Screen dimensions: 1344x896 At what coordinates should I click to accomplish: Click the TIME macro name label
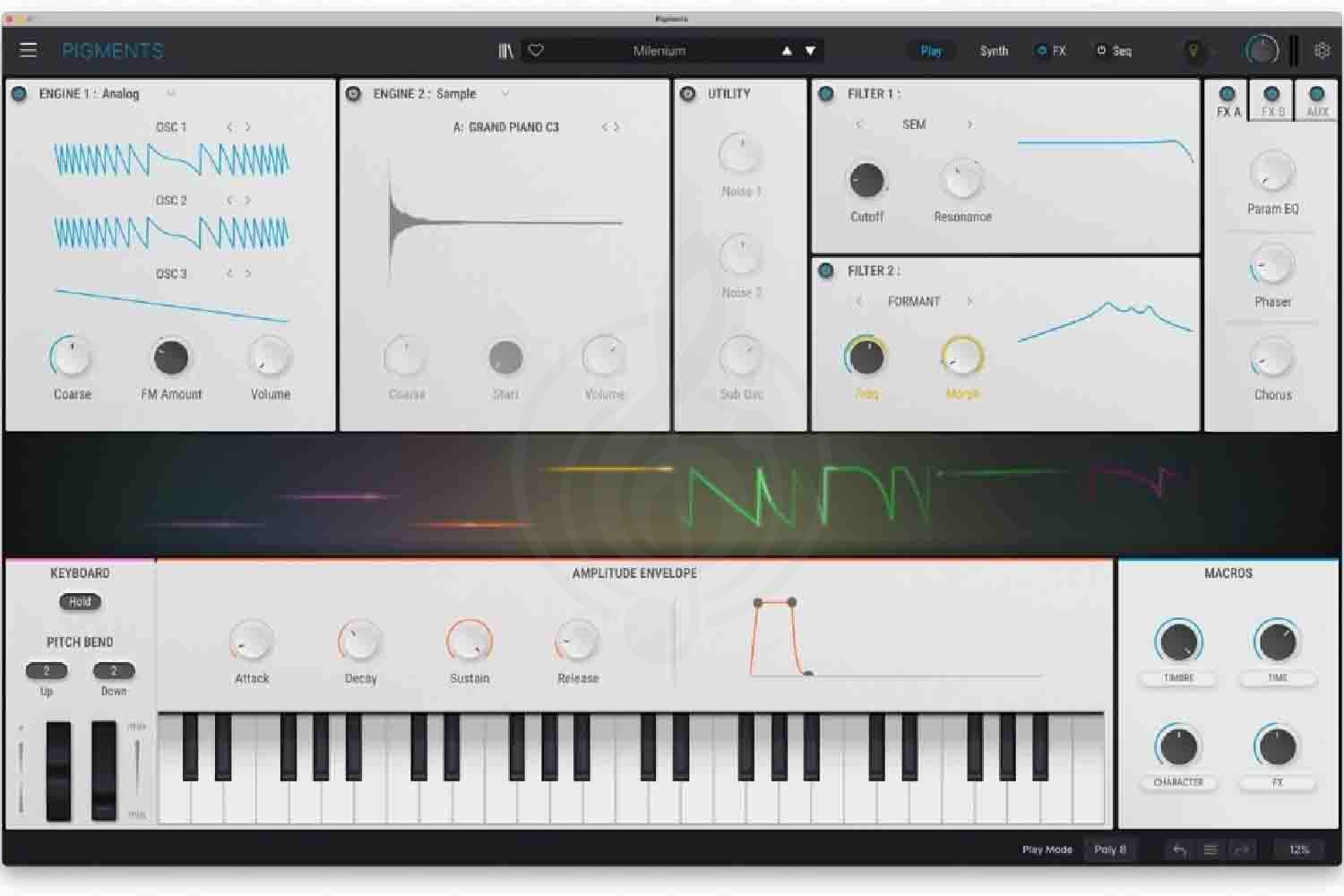pyautogui.click(x=1278, y=678)
